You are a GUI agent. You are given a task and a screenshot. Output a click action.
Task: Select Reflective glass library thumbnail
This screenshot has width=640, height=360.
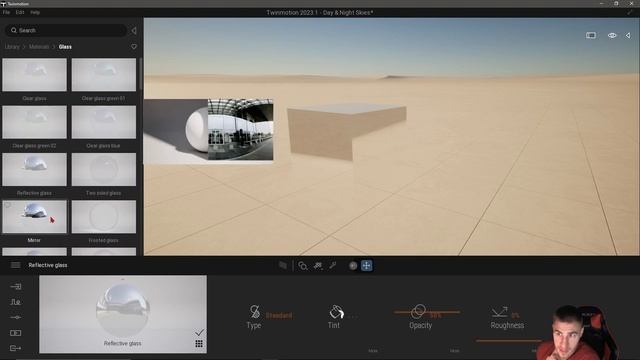(x=34, y=169)
